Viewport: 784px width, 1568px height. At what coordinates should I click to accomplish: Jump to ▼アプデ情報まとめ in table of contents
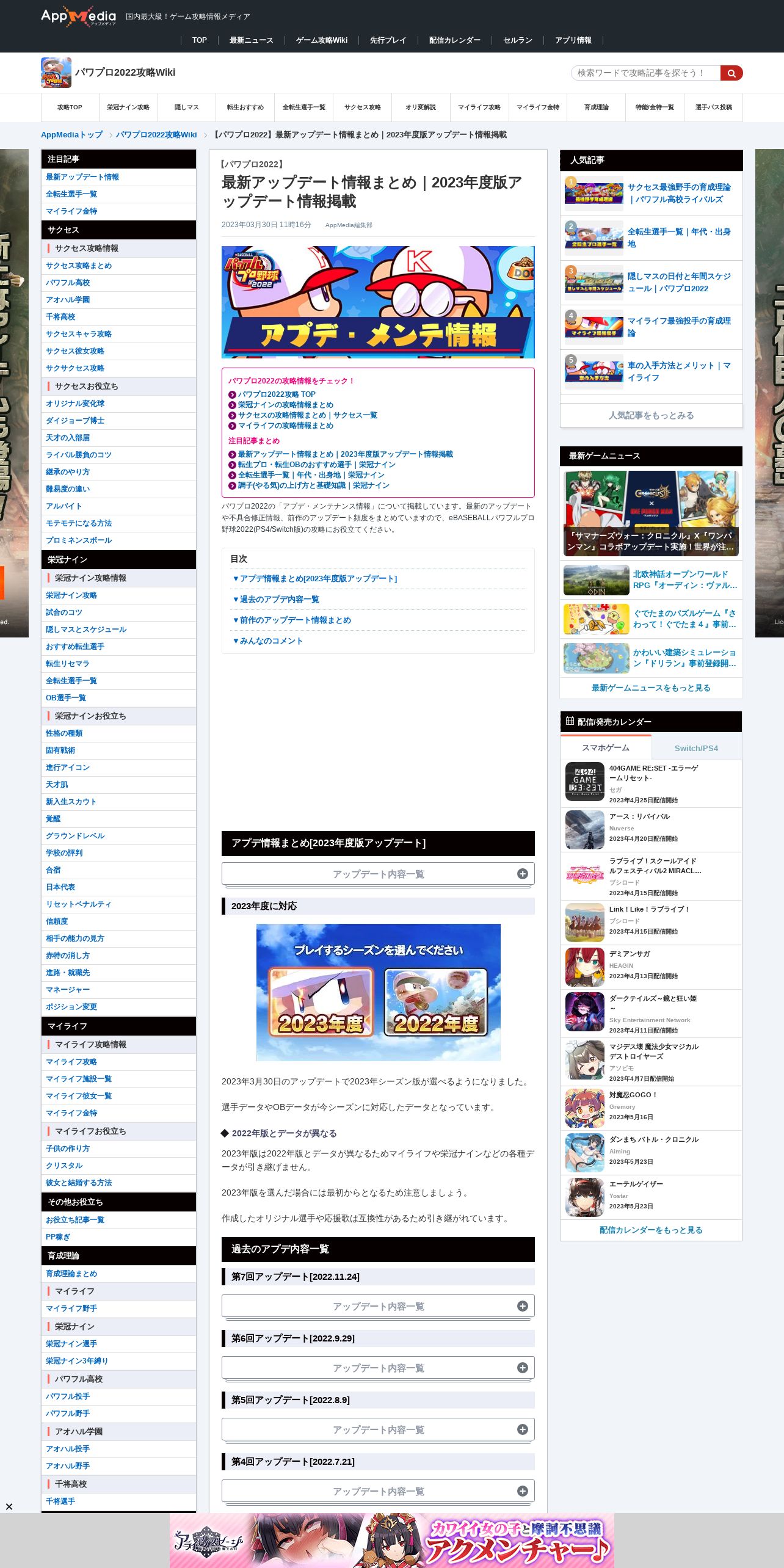point(314,579)
